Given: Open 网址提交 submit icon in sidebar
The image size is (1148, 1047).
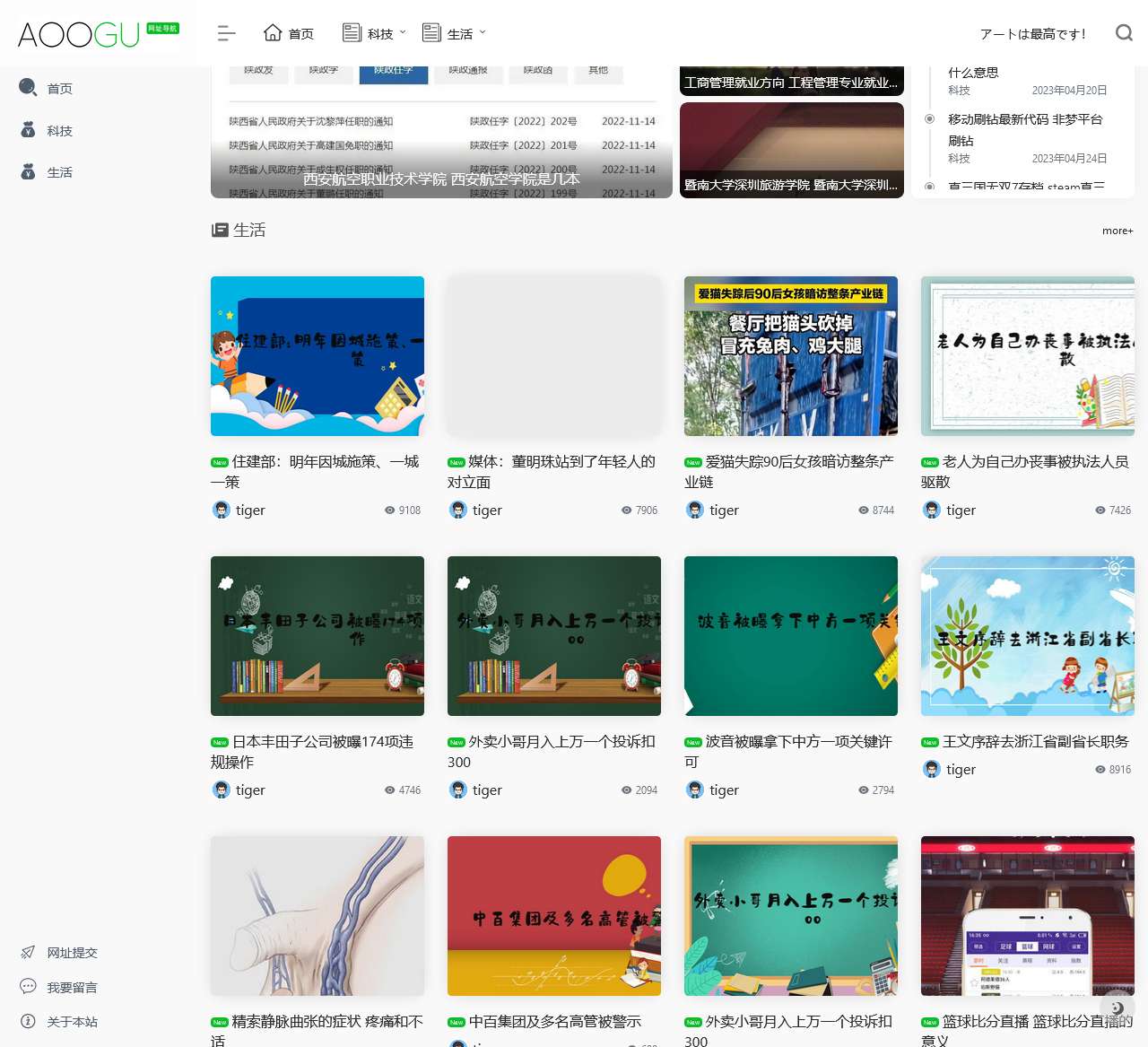Looking at the screenshot, I should point(28,952).
